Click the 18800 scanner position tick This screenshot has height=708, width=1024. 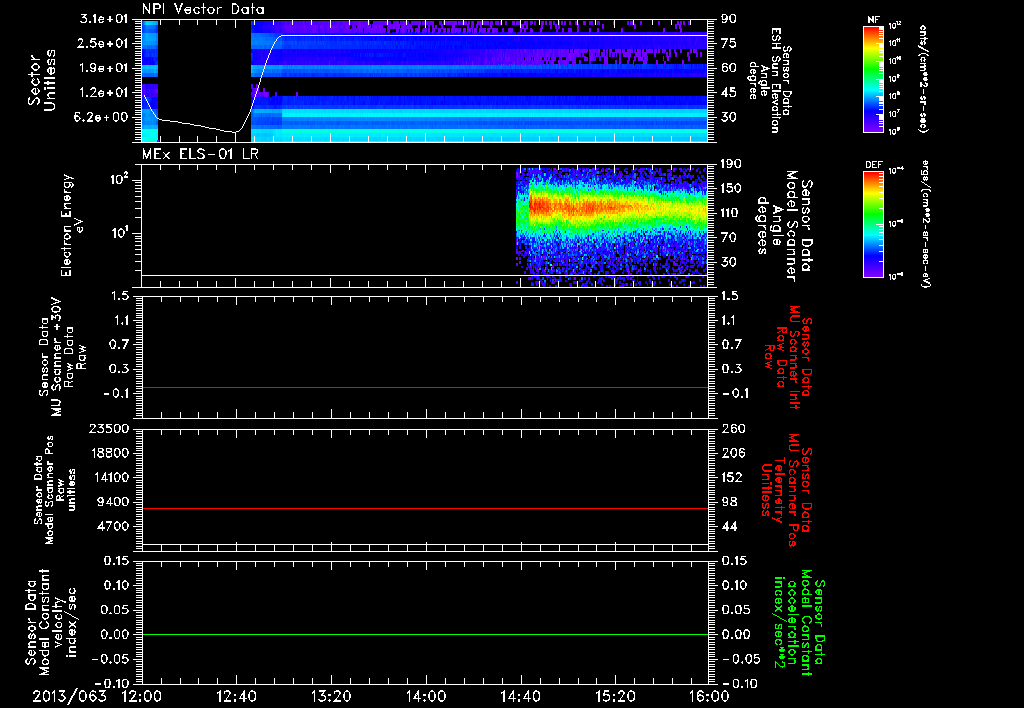click(x=108, y=453)
